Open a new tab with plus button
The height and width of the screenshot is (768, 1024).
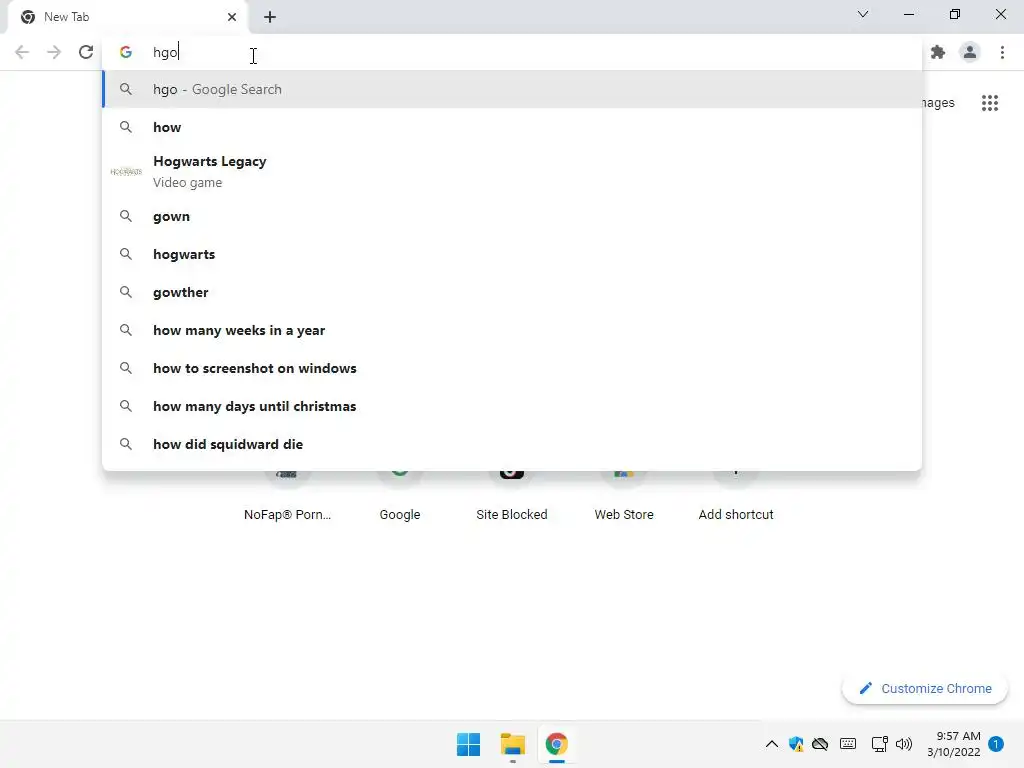tap(270, 17)
